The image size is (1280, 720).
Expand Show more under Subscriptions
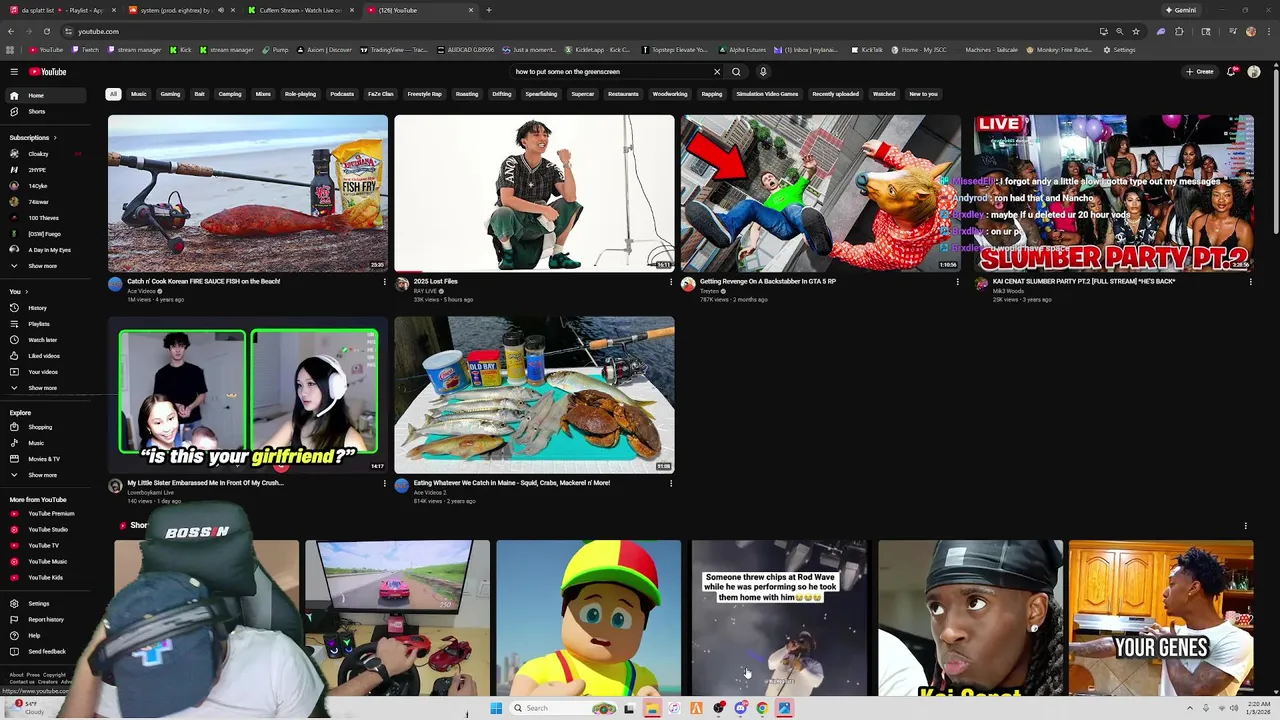(x=42, y=266)
